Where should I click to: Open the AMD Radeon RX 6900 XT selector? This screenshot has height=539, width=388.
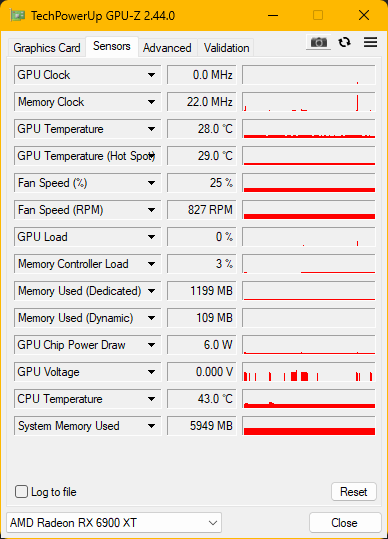pyautogui.click(x=114, y=523)
